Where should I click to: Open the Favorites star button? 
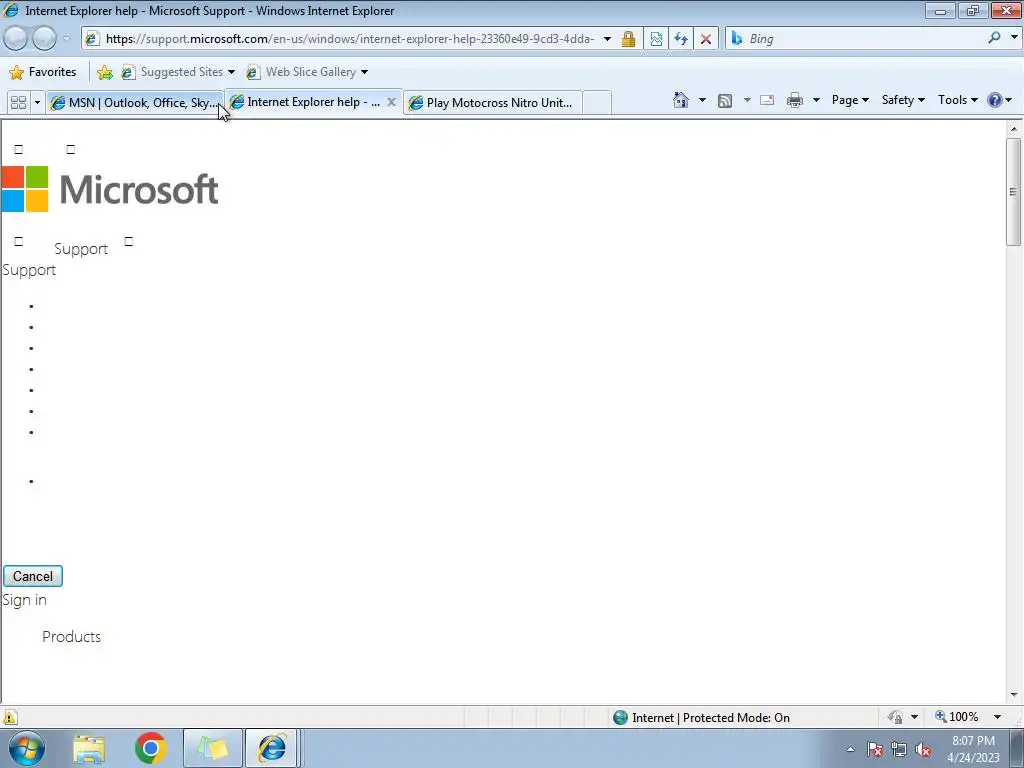point(42,72)
